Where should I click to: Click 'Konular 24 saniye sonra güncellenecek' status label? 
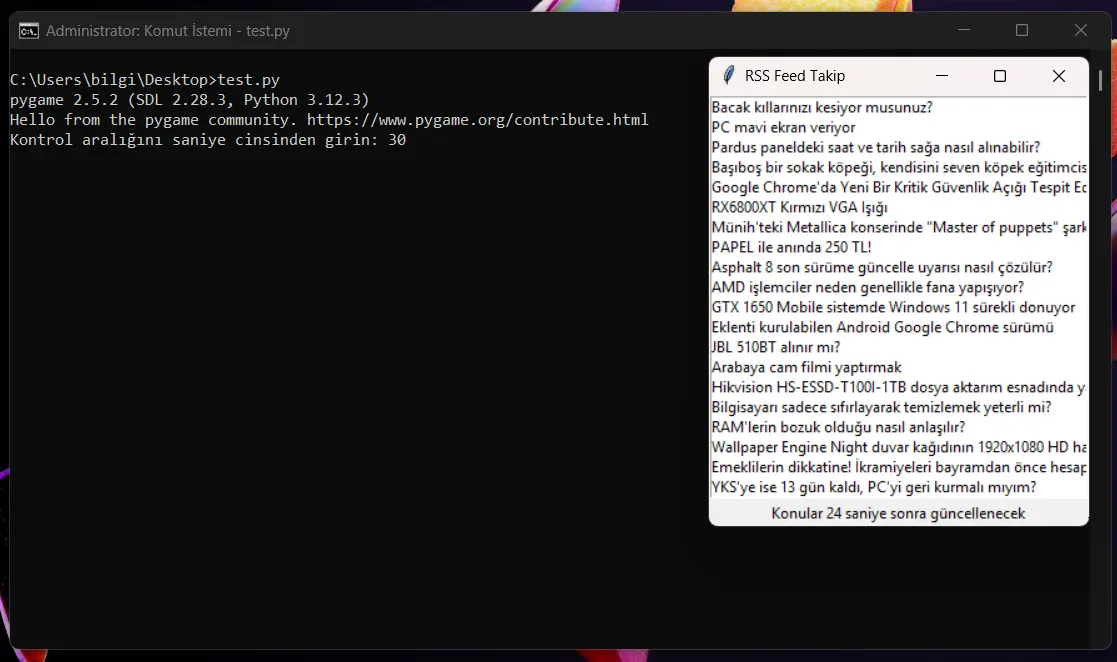click(898, 513)
